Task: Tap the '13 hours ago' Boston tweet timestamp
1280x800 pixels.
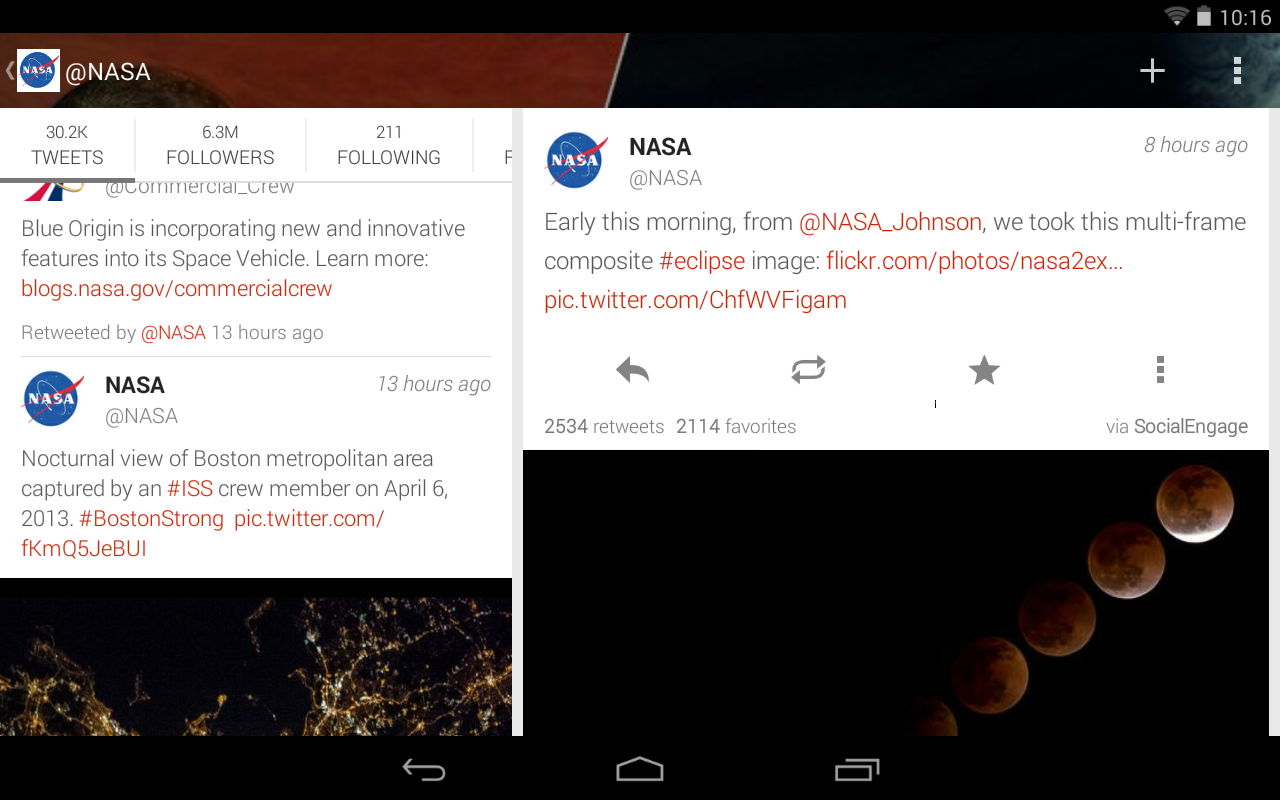Action: click(x=434, y=384)
